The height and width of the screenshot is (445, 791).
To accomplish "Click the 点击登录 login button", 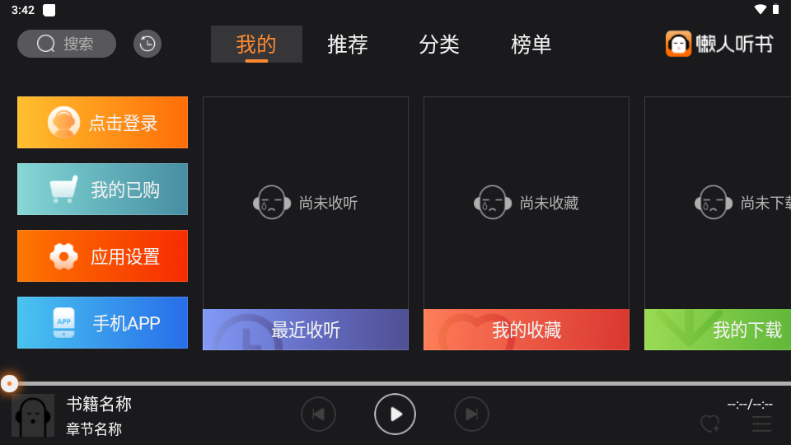I will [102, 122].
